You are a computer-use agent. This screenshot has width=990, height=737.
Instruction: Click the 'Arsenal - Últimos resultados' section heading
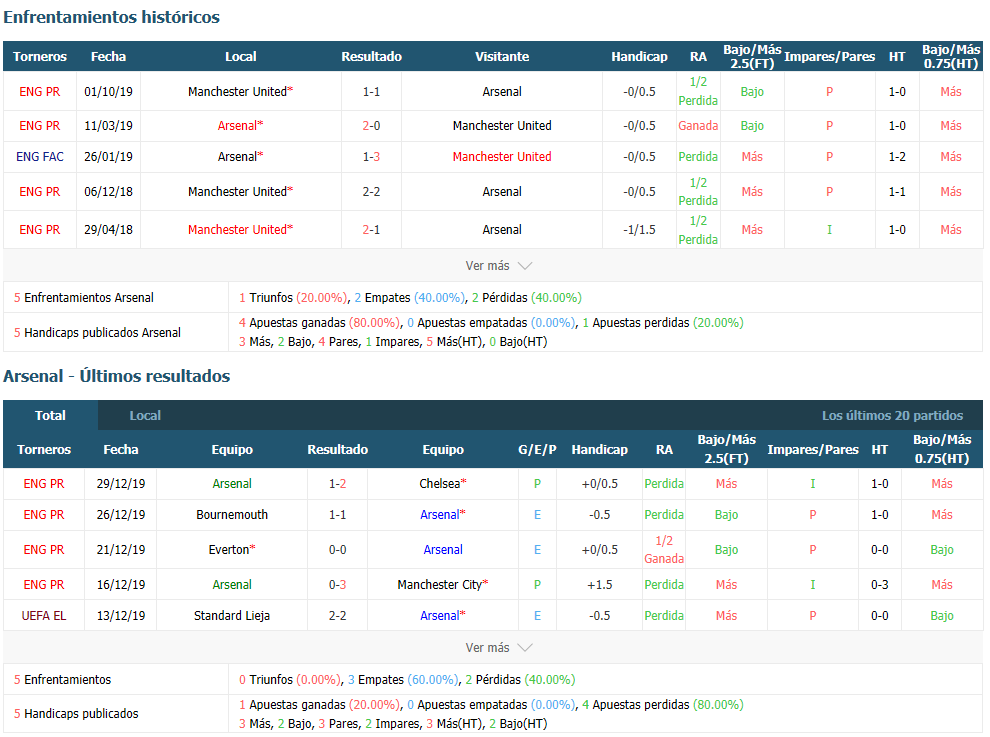117,376
